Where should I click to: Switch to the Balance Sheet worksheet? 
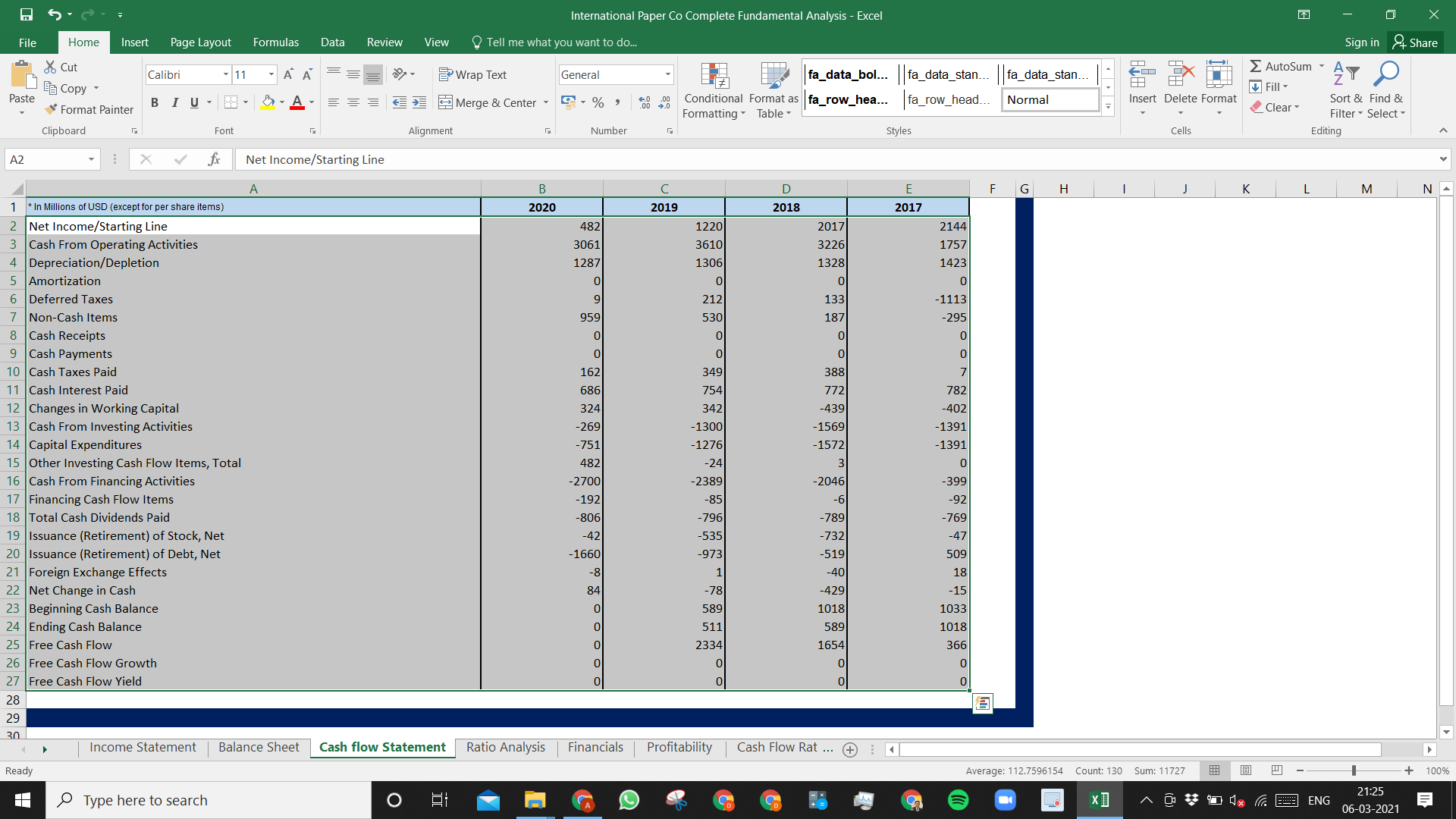259,747
